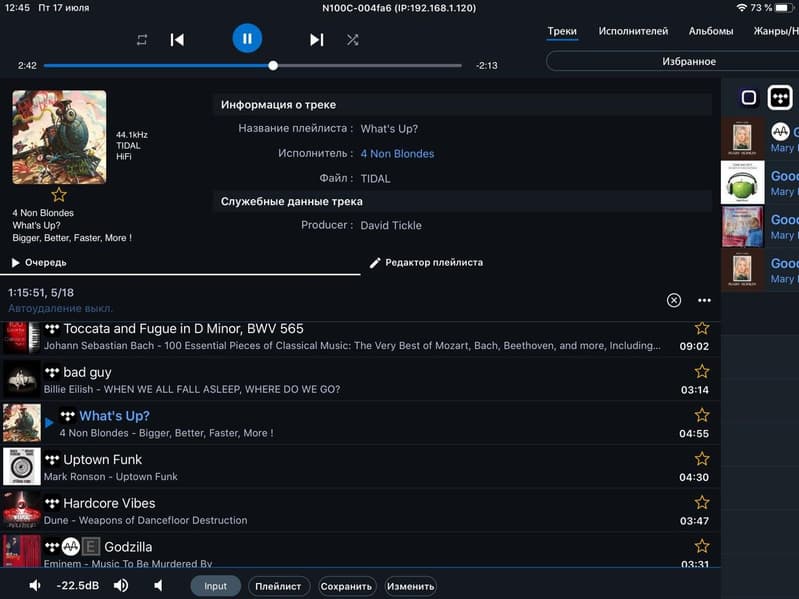This screenshot has width=799, height=599.
Task: Star Toccata and Fugue track
Action: coord(702,328)
